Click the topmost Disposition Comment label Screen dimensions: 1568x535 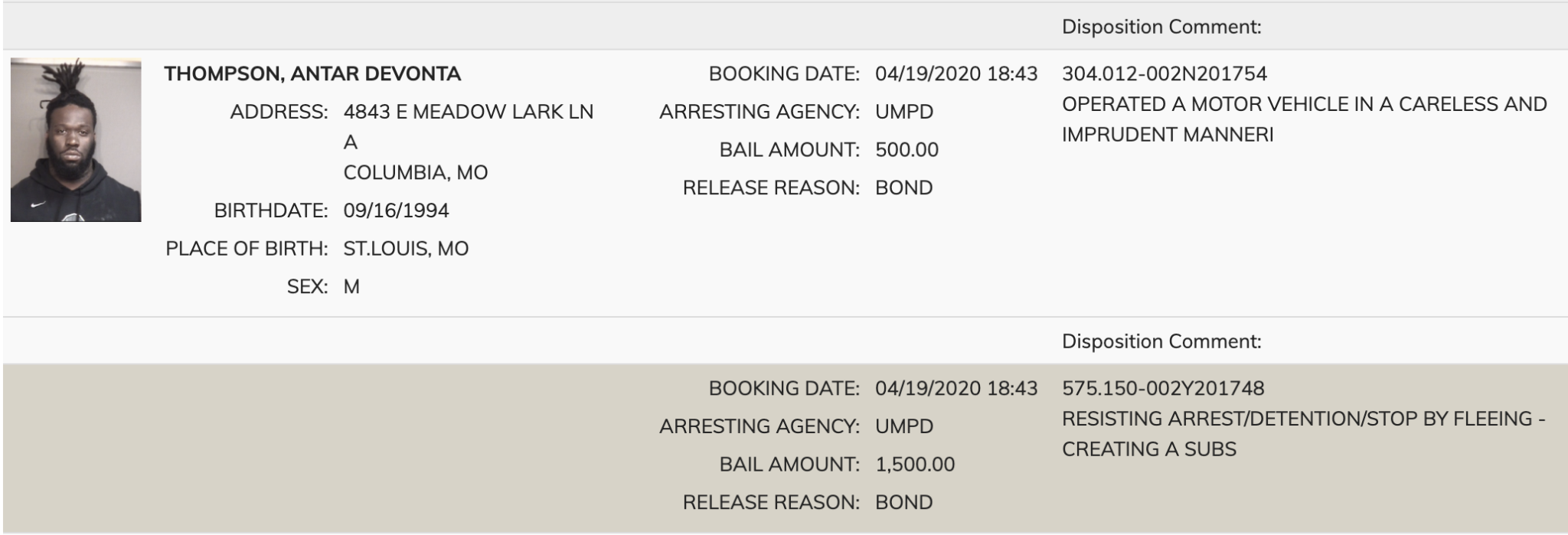[x=1161, y=28]
